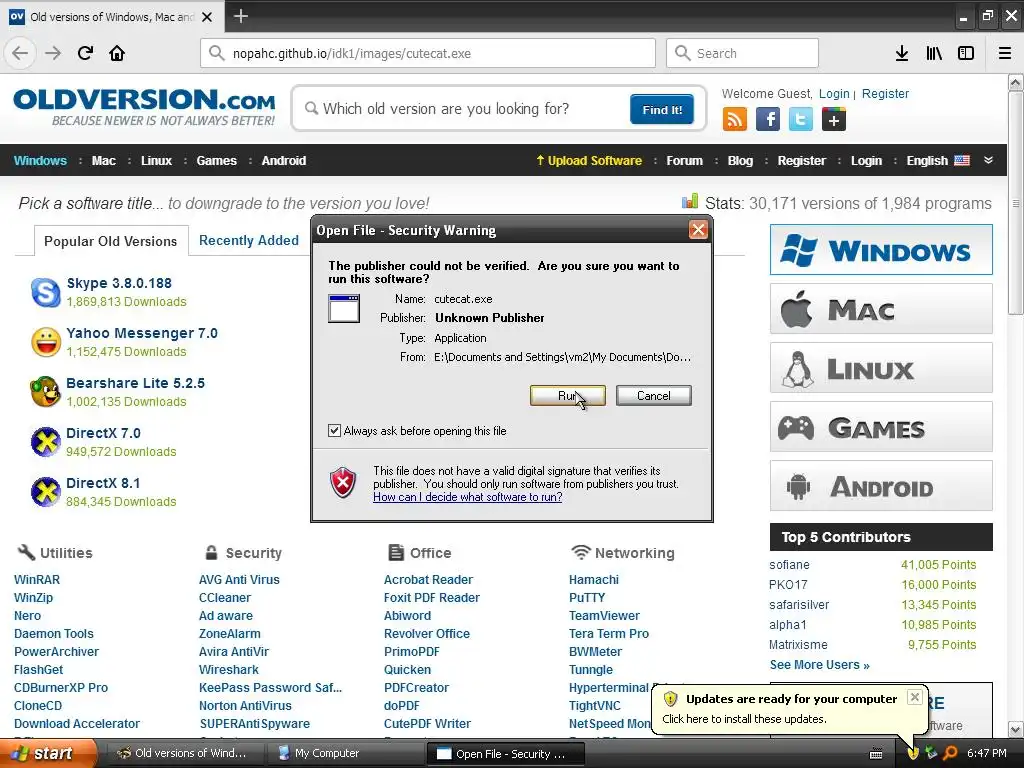Close the Updates are ready balloon
This screenshot has width=1024, height=768.
915,697
